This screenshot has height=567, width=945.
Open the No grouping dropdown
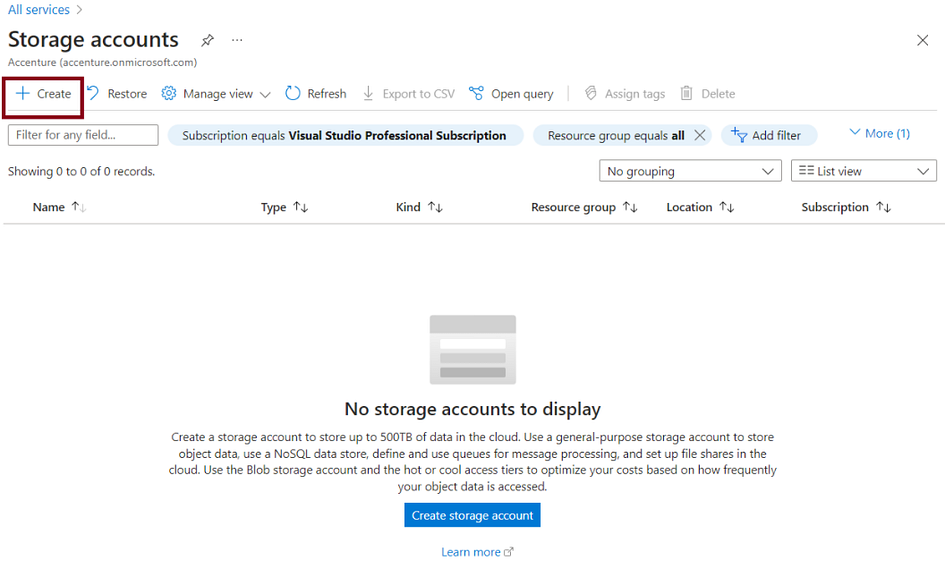tap(690, 171)
